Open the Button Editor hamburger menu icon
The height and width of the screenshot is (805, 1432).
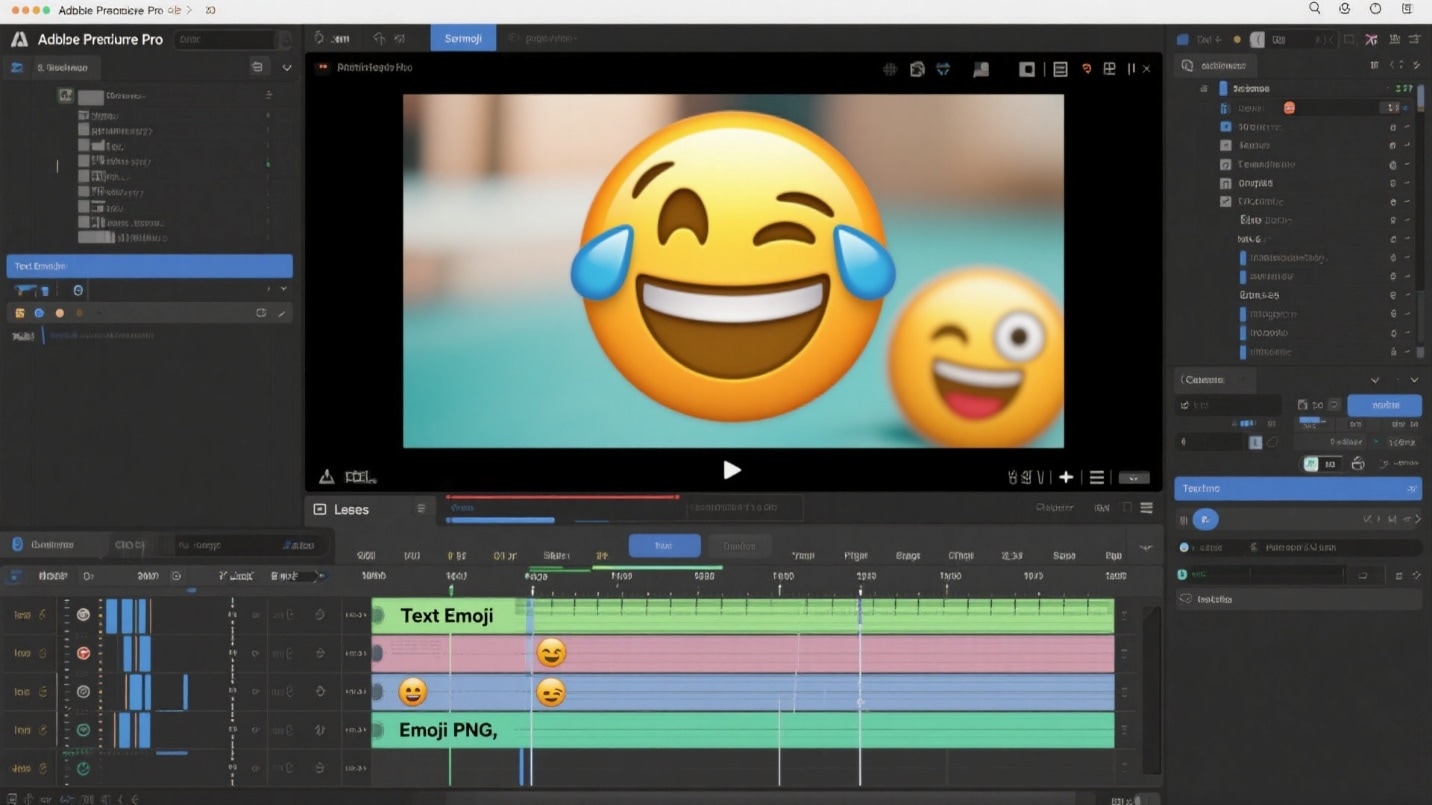[x=1097, y=477]
